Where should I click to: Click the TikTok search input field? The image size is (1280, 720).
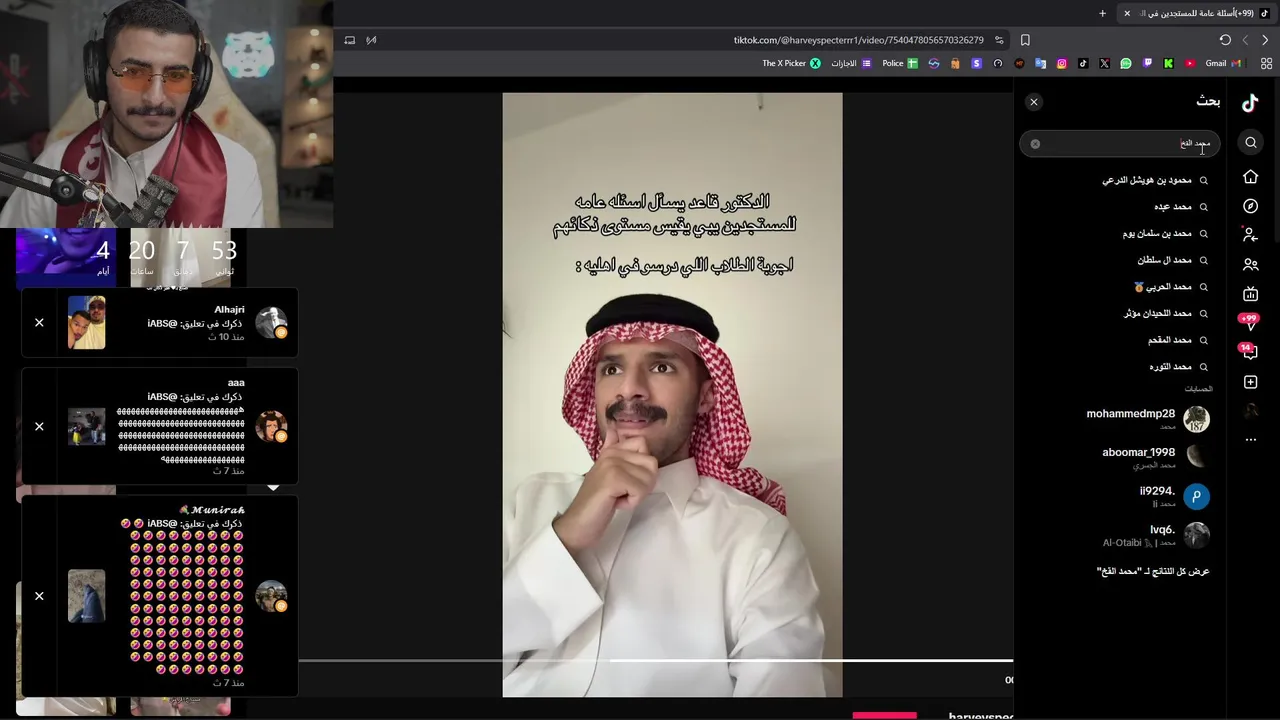pos(1120,144)
